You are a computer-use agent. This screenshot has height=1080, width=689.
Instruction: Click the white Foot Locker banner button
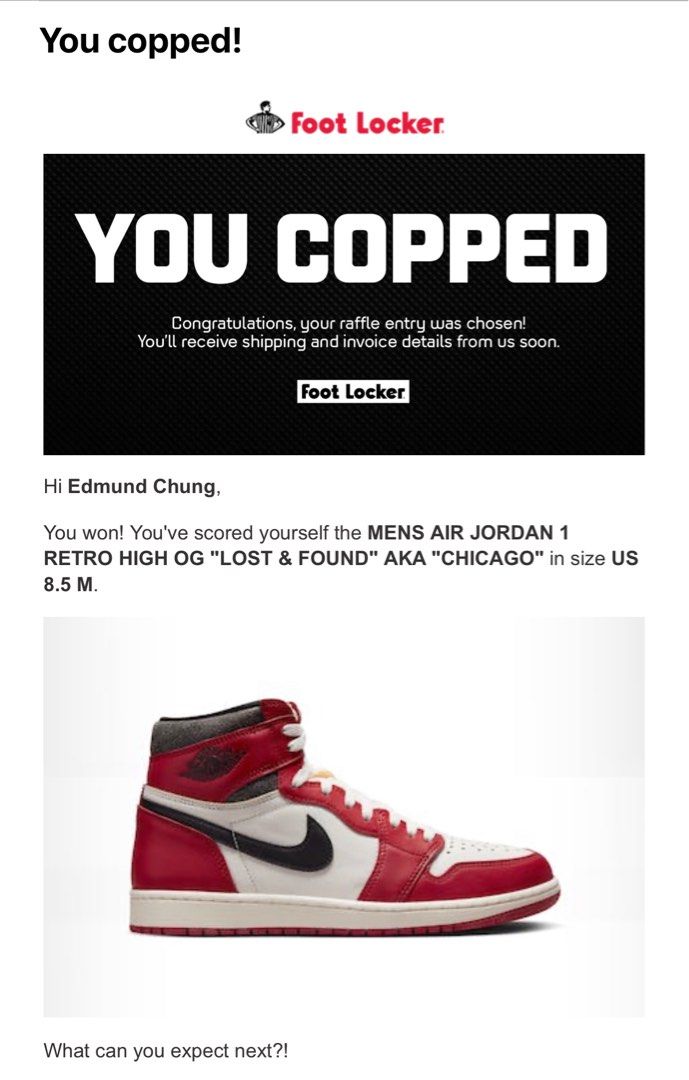pos(353,392)
